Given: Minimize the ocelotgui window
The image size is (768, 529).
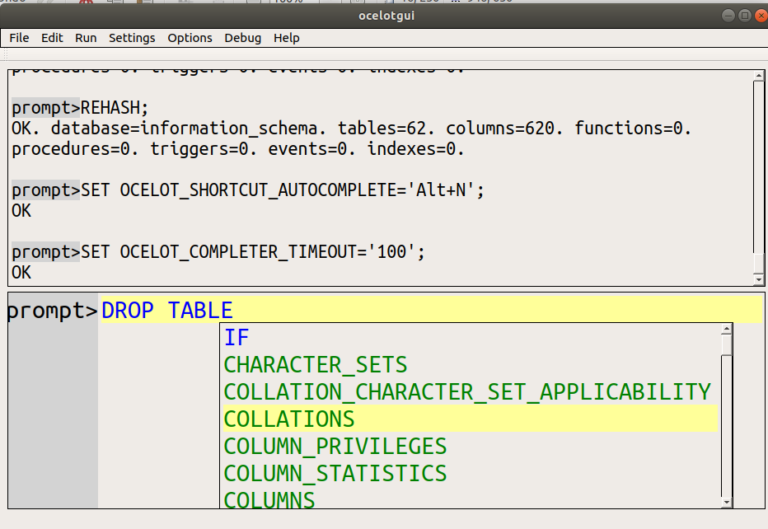Looking at the screenshot, I should 728,16.
